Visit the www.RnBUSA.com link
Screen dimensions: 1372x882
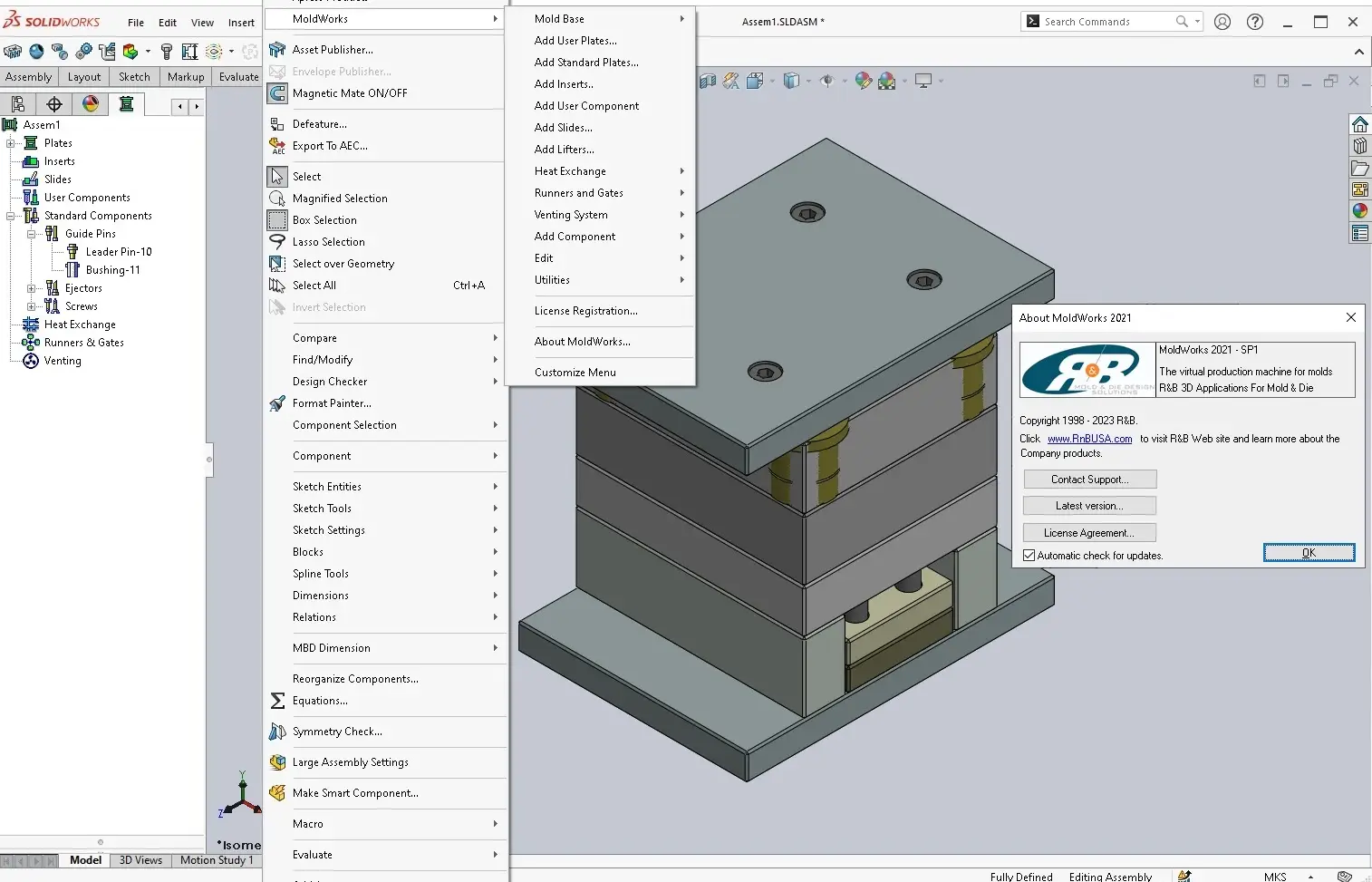[x=1090, y=439]
